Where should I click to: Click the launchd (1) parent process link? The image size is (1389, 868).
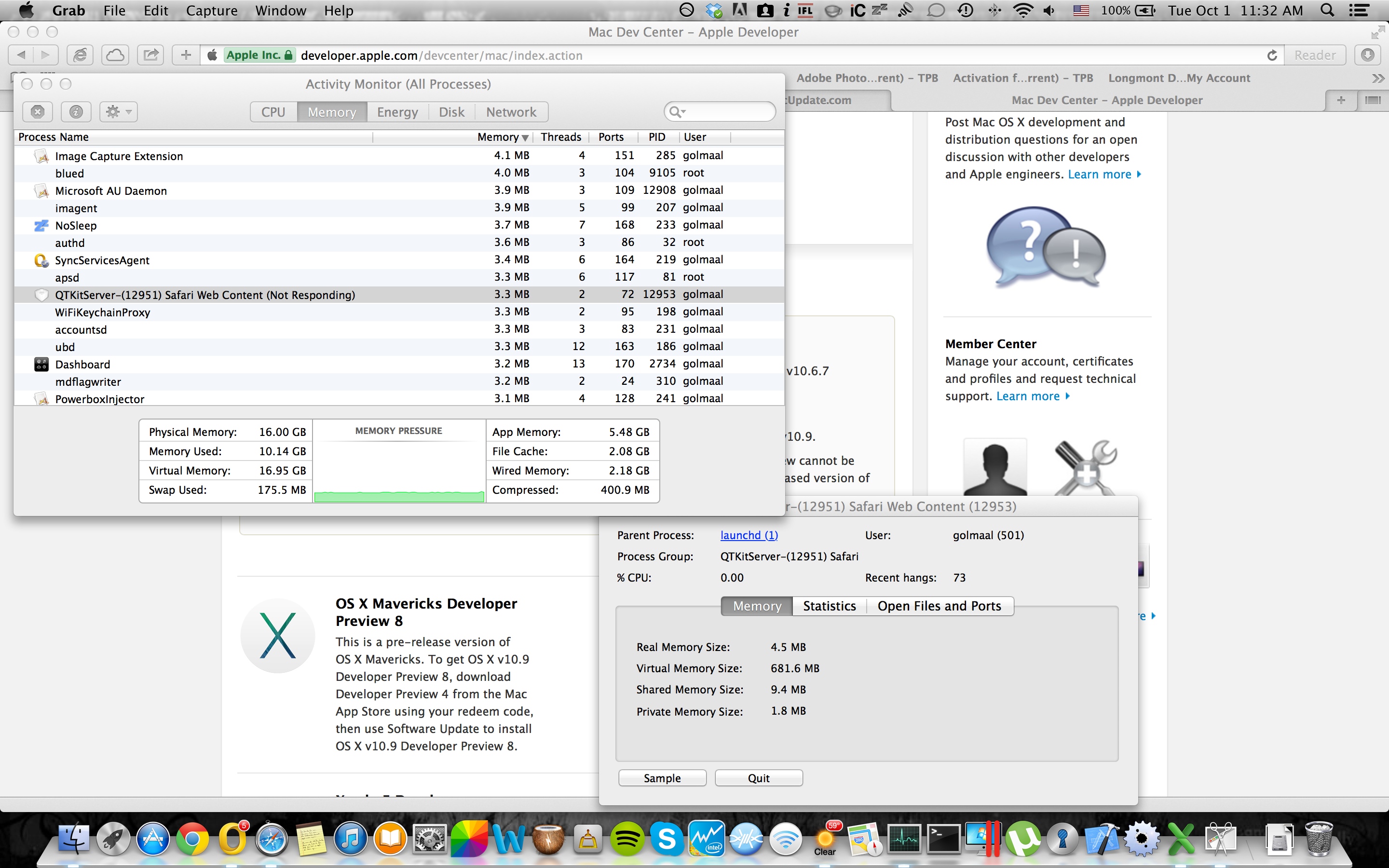point(749,535)
